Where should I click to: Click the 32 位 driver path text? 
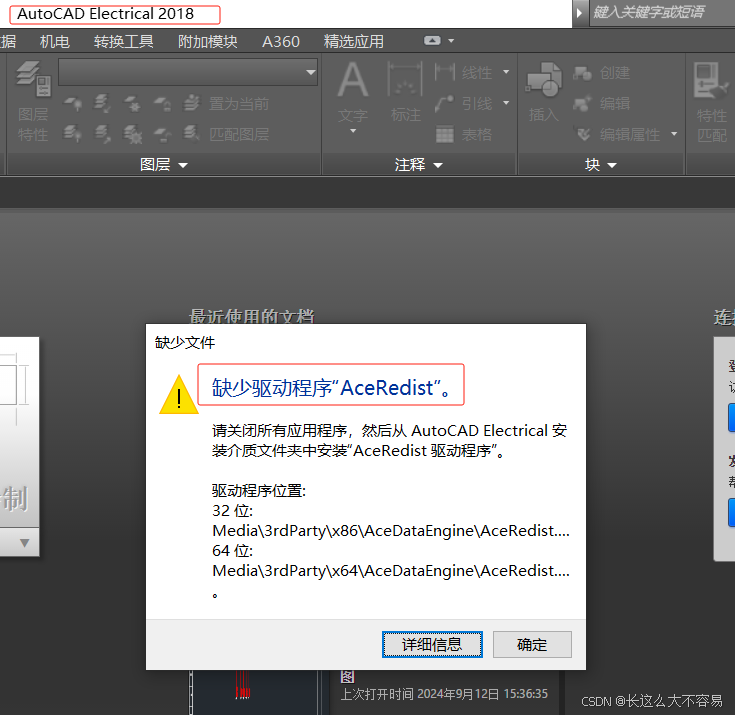click(390, 530)
